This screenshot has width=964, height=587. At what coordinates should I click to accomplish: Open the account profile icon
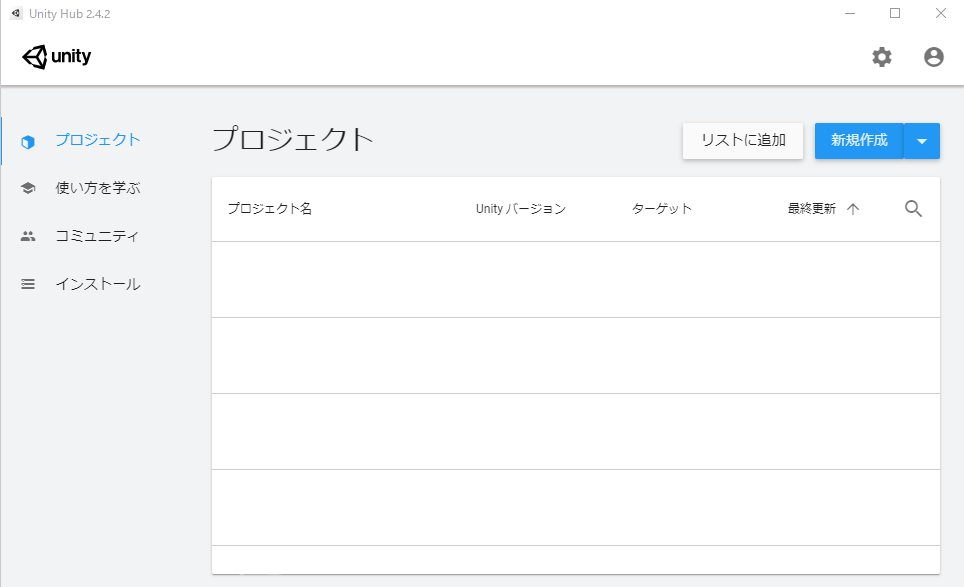pos(933,57)
